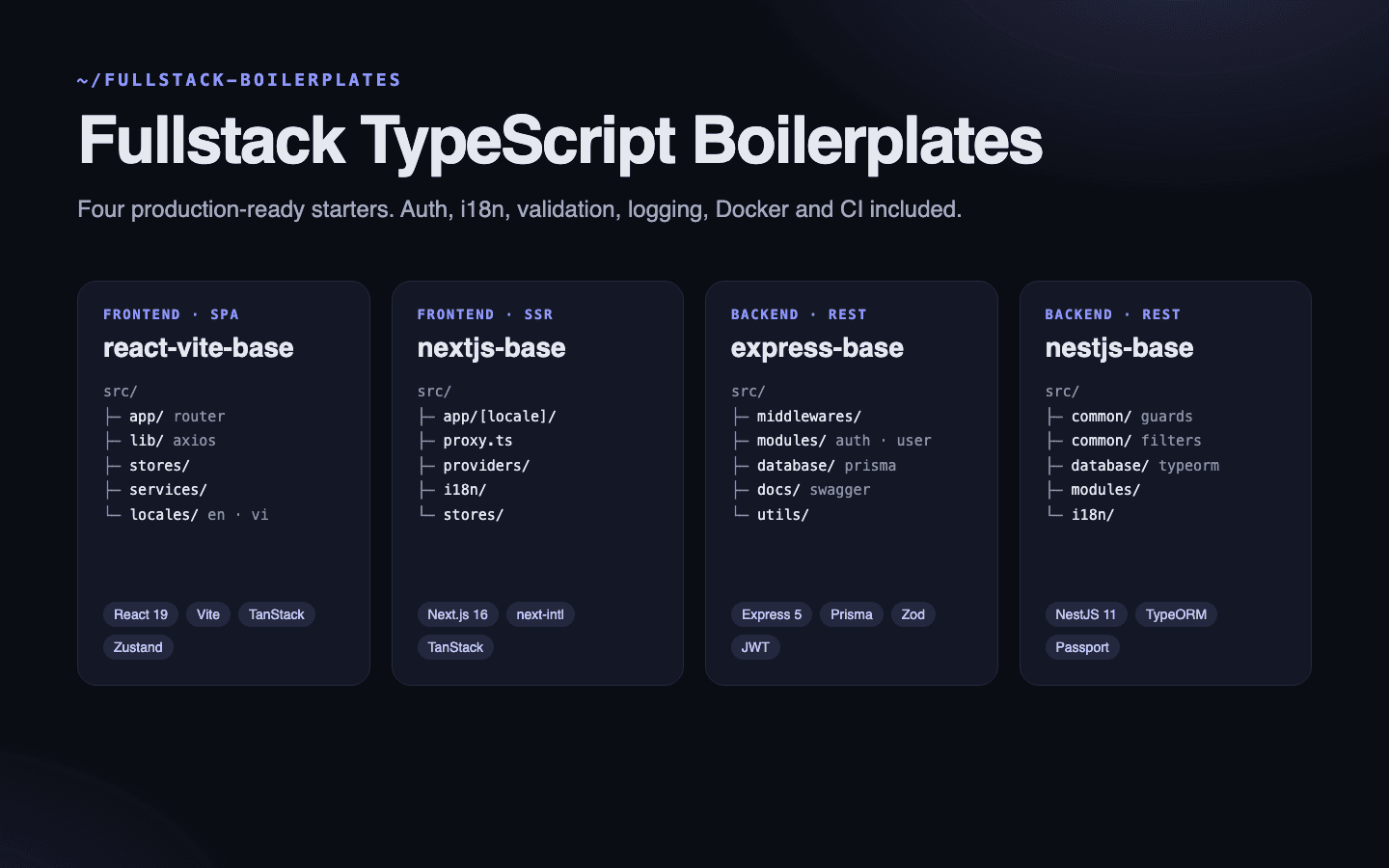1389x868 pixels.
Task: Click the Prisma tag chip
Action: pos(852,614)
